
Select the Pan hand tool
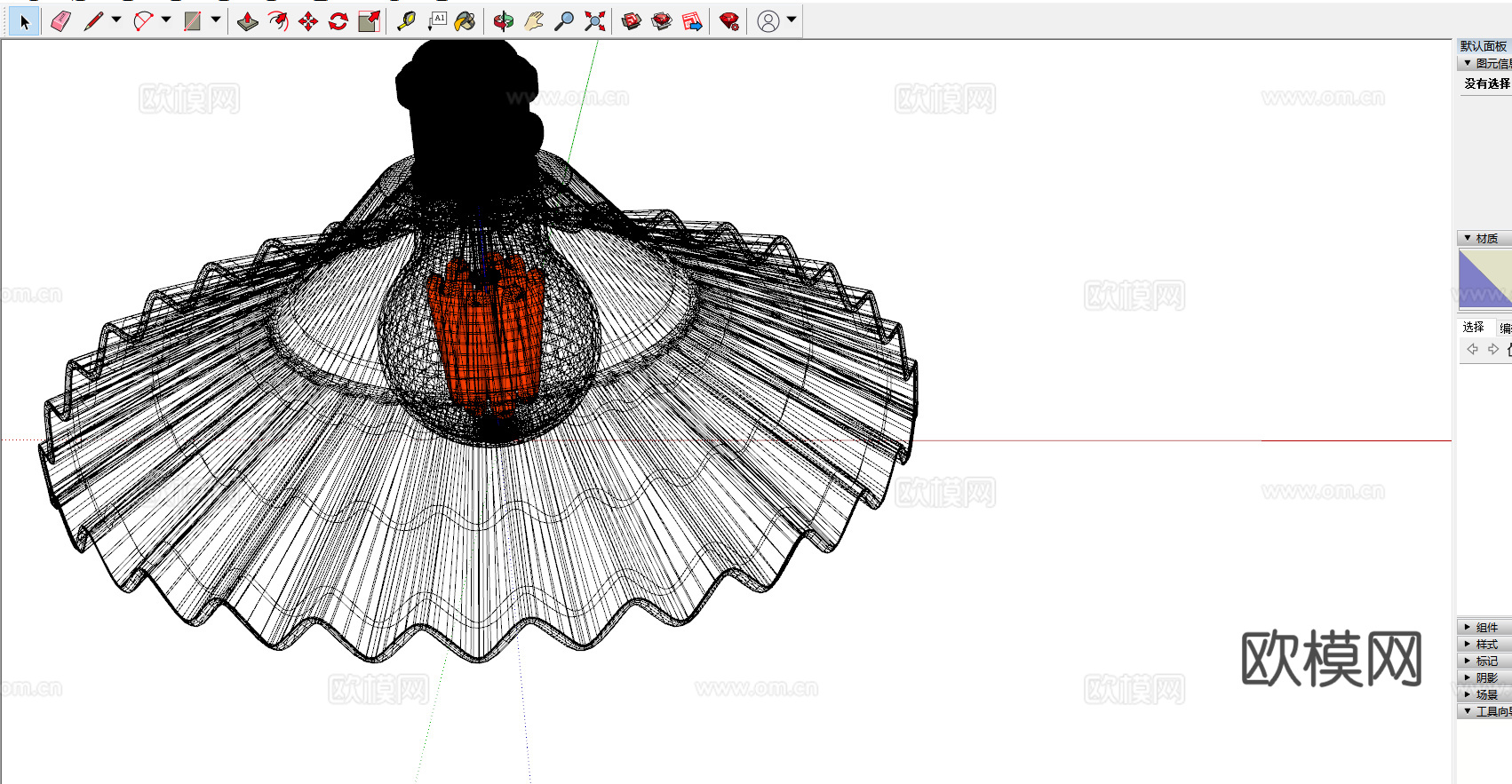(x=534, y=21)
